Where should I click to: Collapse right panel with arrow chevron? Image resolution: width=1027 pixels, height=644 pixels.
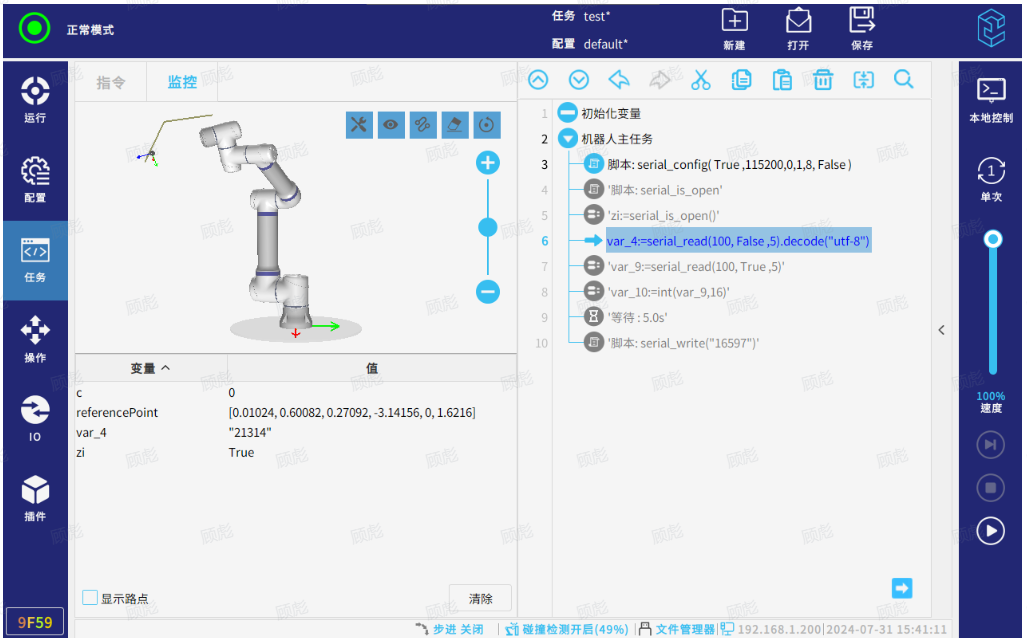point(941,330)
